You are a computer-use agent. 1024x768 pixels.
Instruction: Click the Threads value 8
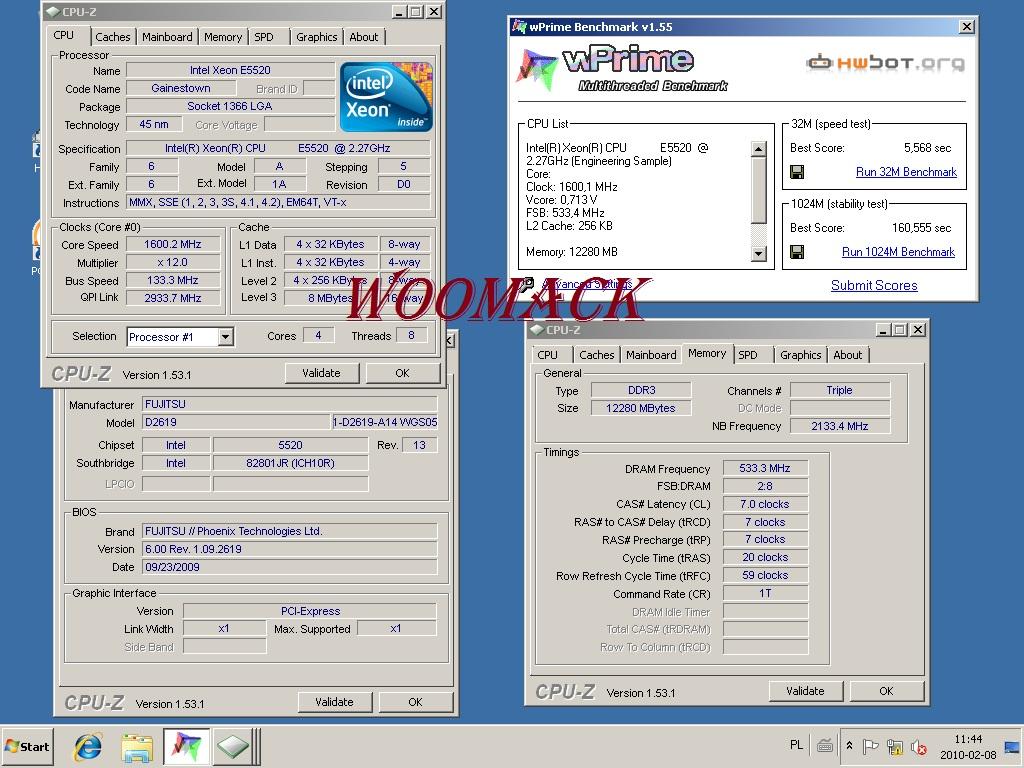[411, 336]
